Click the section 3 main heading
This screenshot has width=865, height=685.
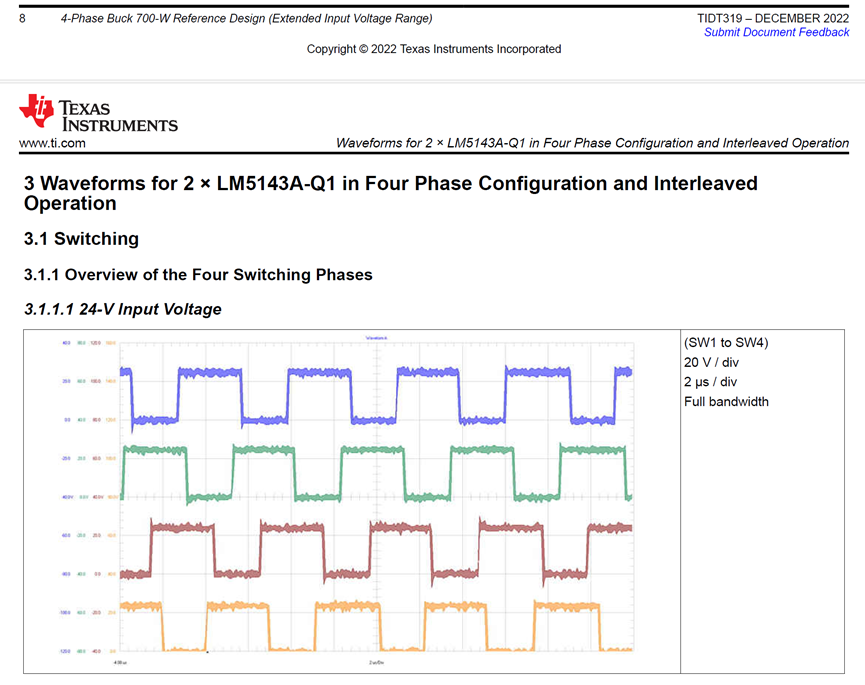391,193
